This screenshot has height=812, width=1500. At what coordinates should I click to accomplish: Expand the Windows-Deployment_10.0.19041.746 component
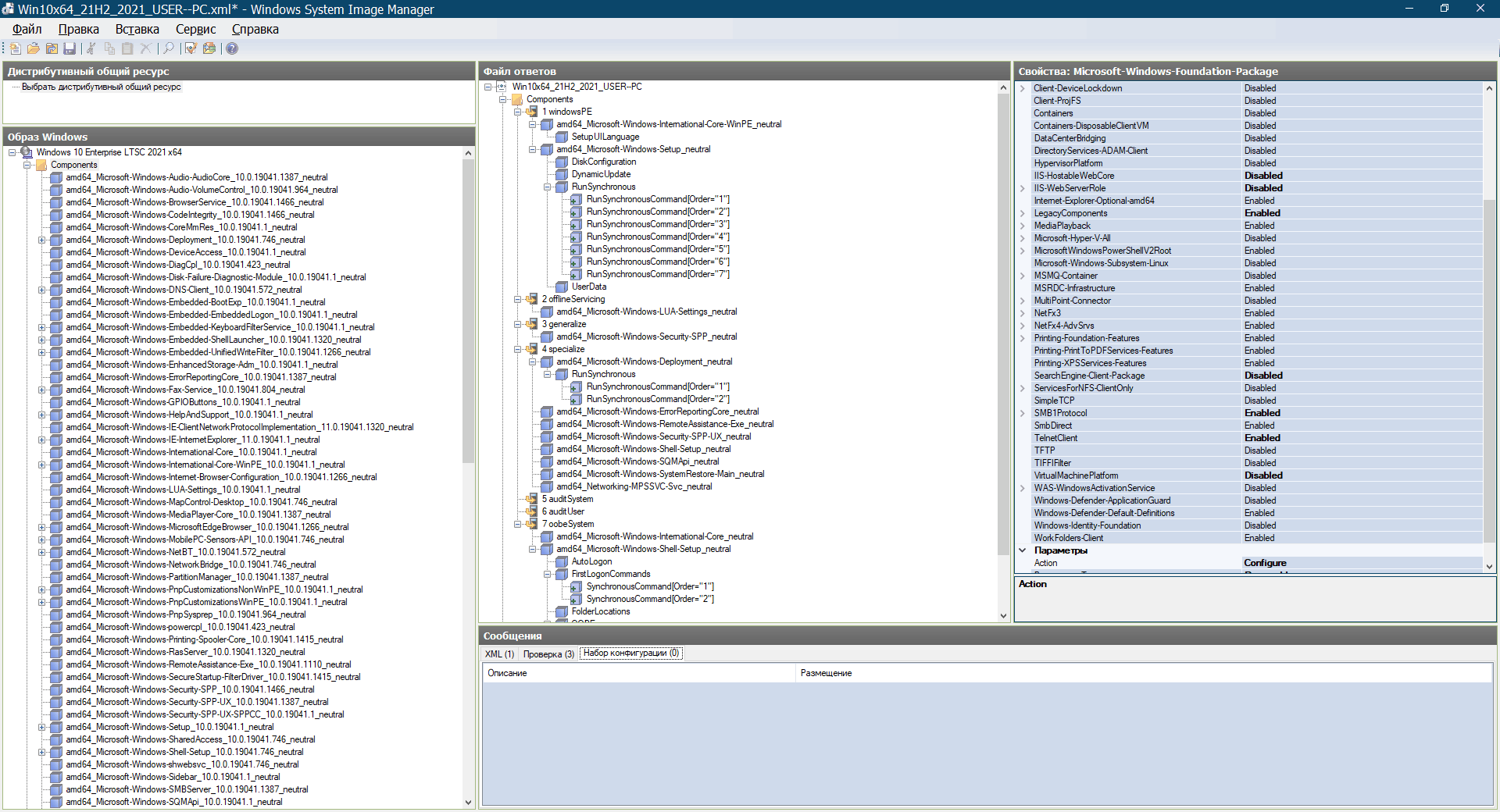[x=42, y=240]
